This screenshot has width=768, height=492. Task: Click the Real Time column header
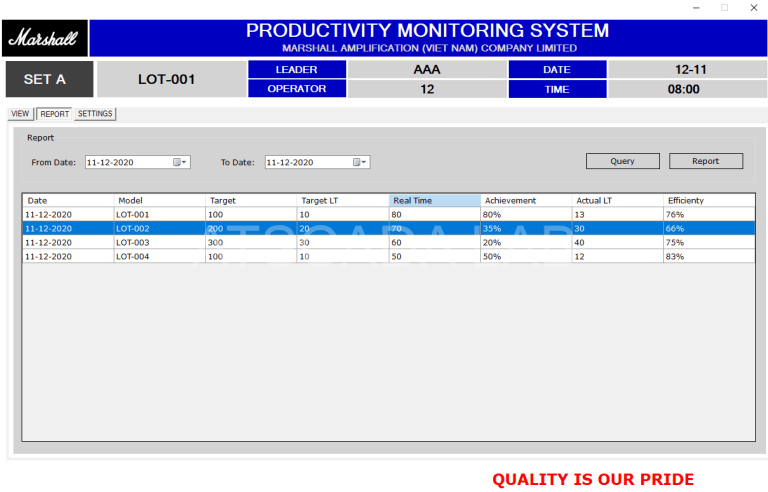click(x=435, y=200)
